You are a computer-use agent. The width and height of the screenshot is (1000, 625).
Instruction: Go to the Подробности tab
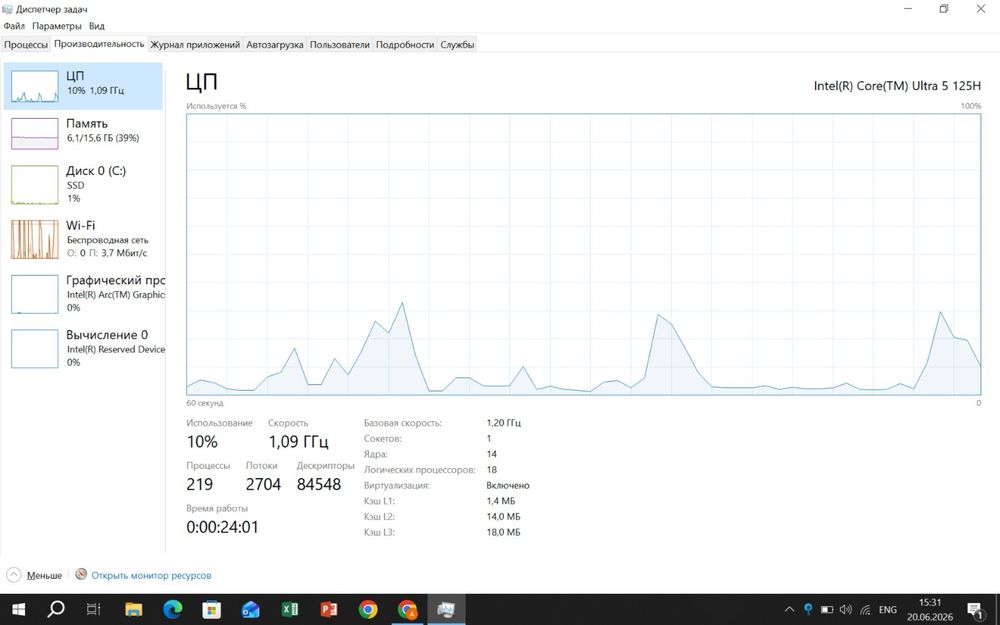point(405,45)
